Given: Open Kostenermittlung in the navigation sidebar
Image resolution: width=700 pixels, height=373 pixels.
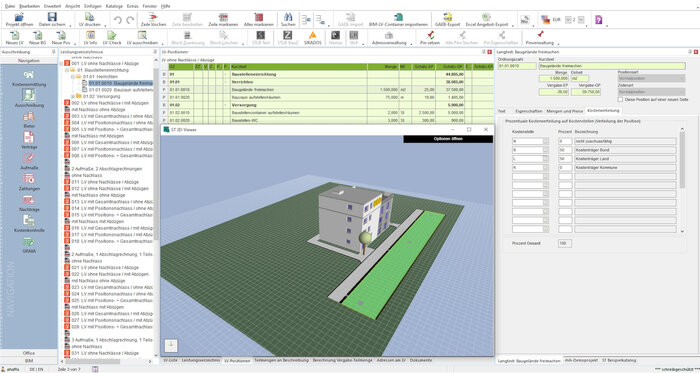Looking at the screenshot, I should tap(29, 75).
